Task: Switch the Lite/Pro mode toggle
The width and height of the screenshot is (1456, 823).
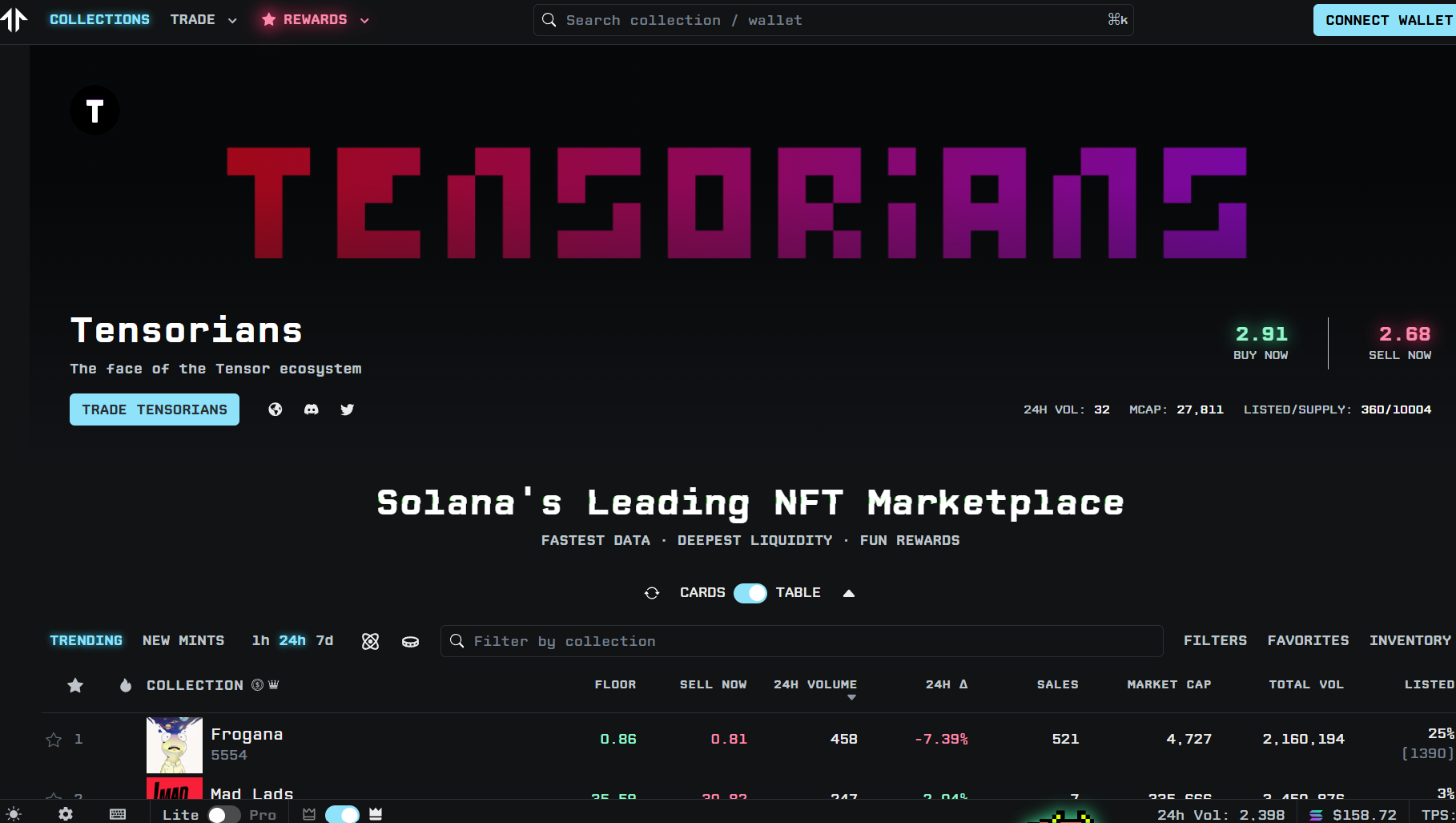Action: [223, 814]
